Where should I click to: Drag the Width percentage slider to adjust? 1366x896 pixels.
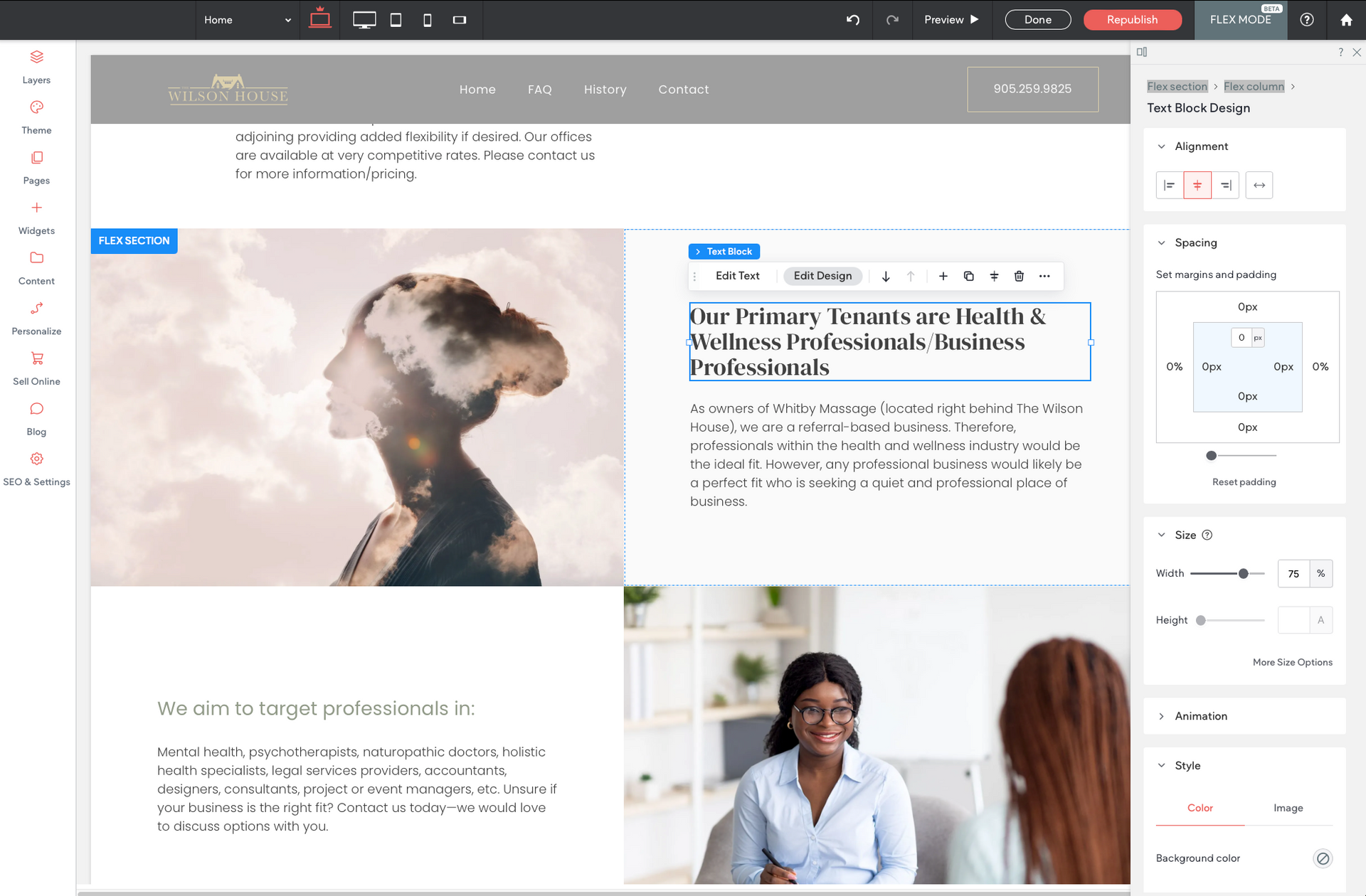pos(1245,573)
